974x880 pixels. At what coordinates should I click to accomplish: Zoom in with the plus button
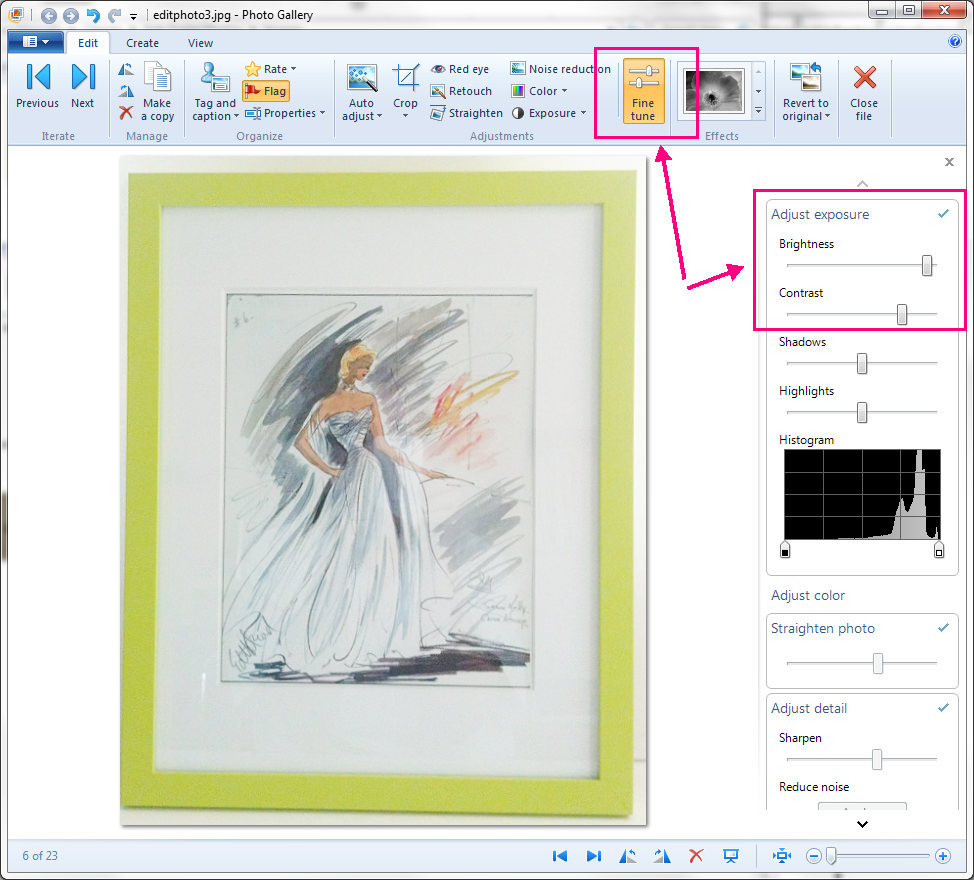point(943,856)
